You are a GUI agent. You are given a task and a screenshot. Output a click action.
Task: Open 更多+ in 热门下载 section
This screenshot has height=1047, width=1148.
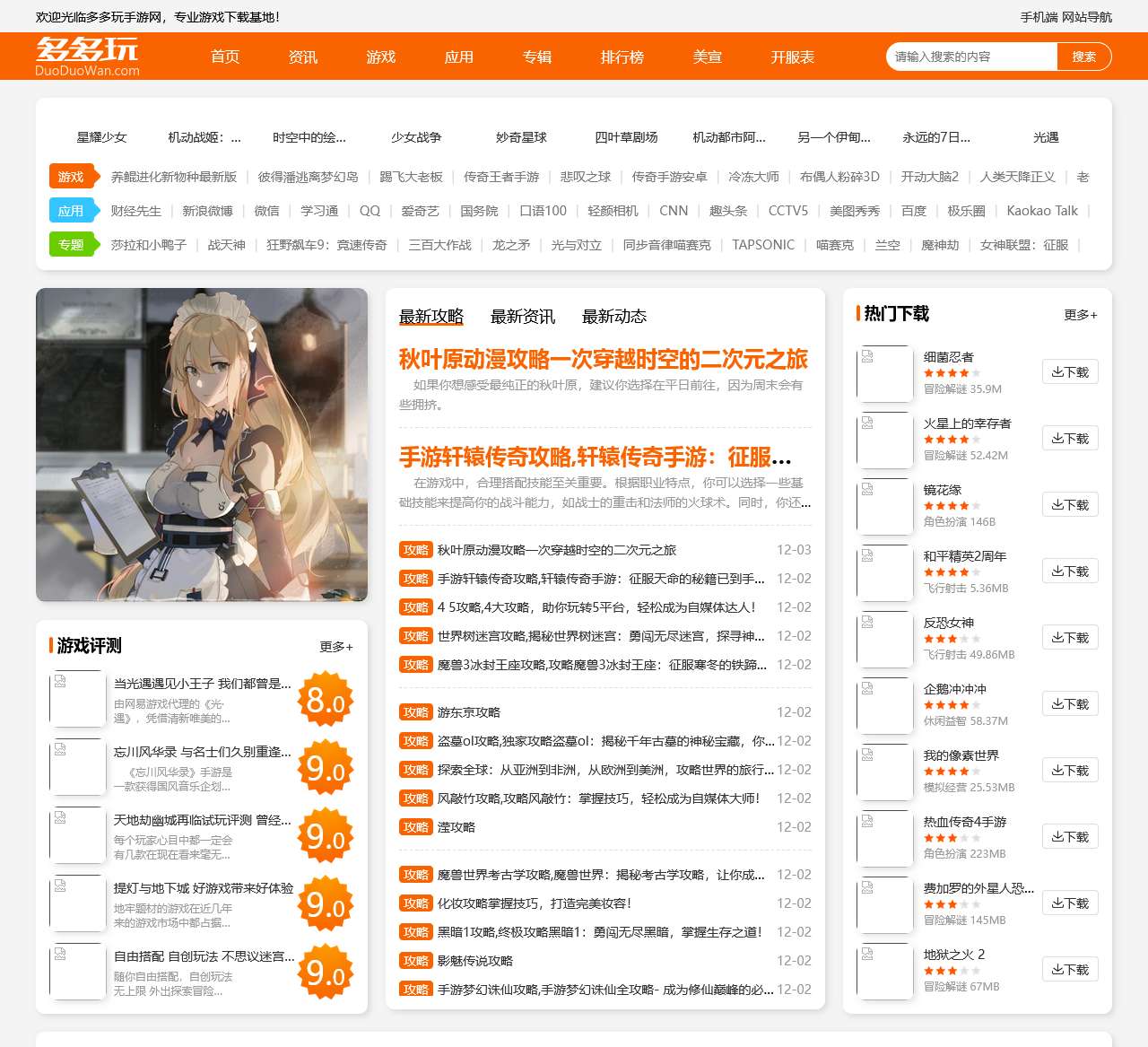pyautogui.click(x=1081, y=315)
